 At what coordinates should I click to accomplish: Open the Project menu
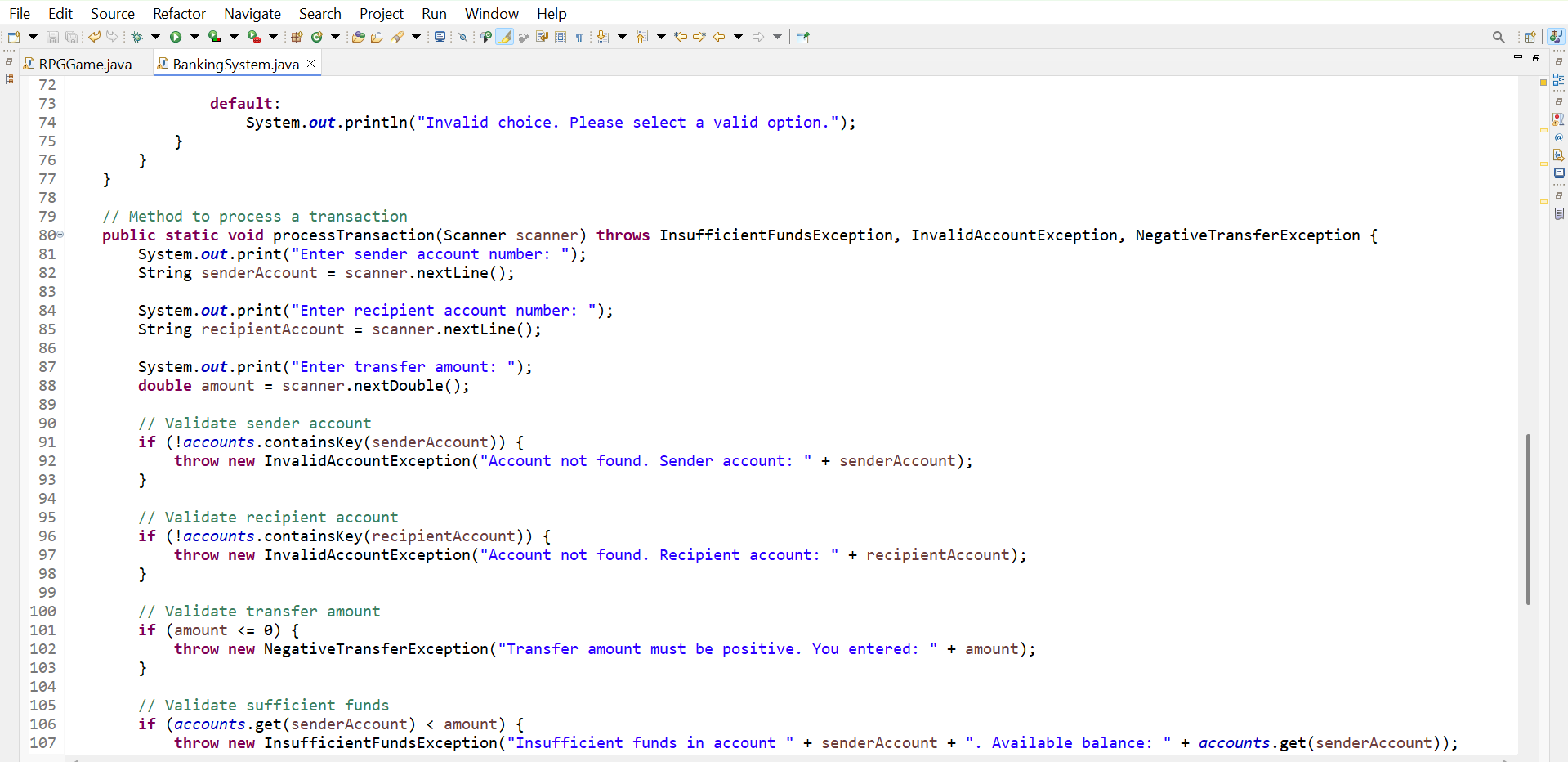[x=382, y=13]
